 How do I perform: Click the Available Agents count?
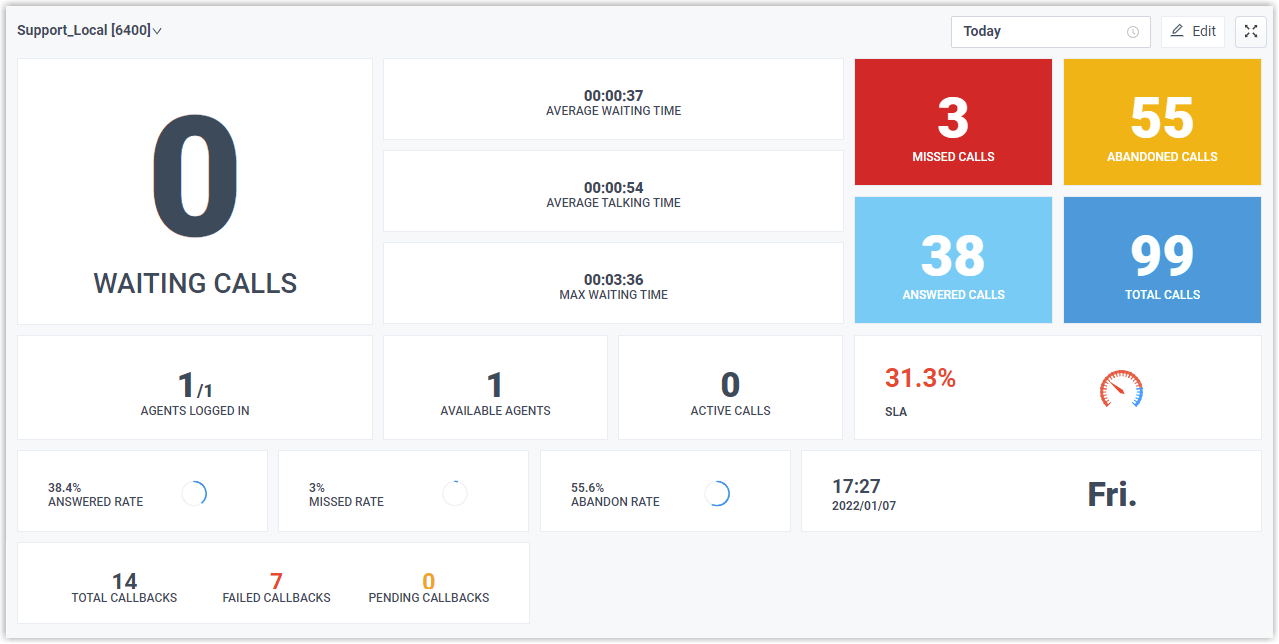click(495, 385)
